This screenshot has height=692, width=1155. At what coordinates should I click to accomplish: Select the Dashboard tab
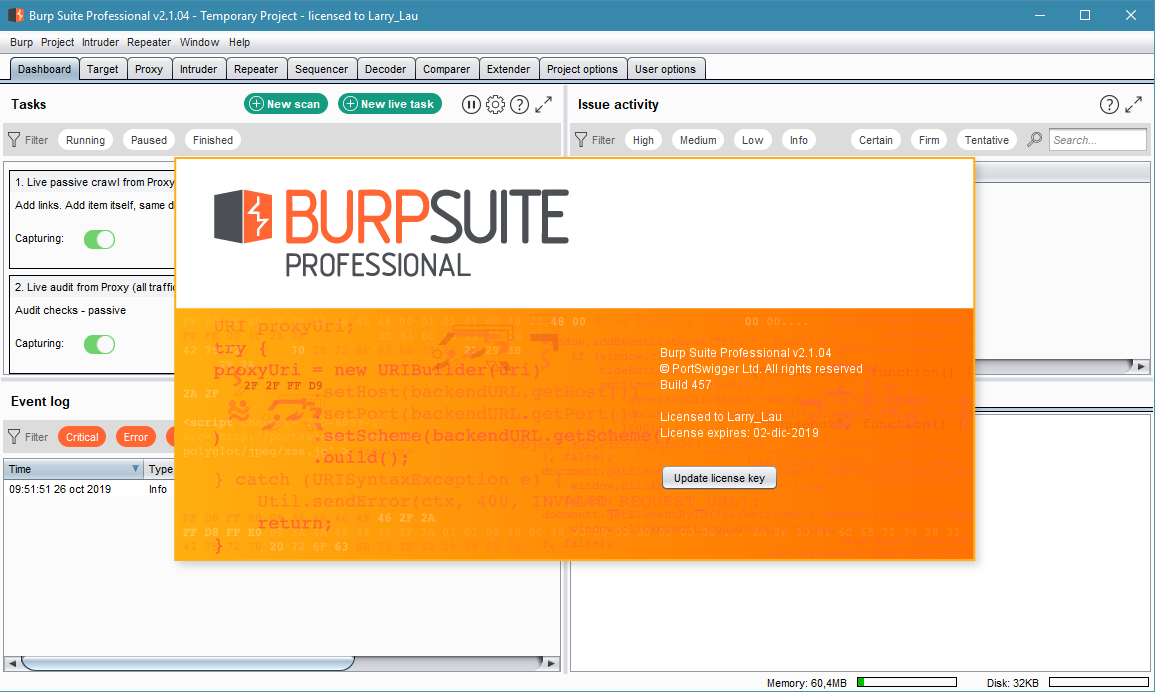(44, 69)
